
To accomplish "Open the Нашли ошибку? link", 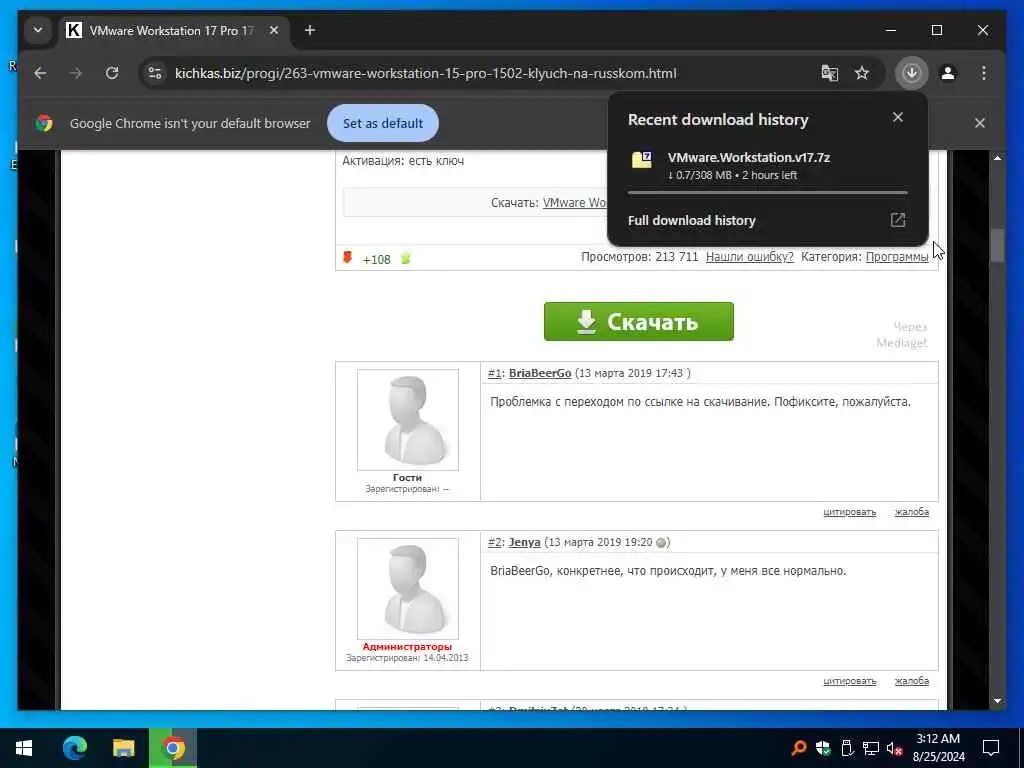I will tap(749, 257).
